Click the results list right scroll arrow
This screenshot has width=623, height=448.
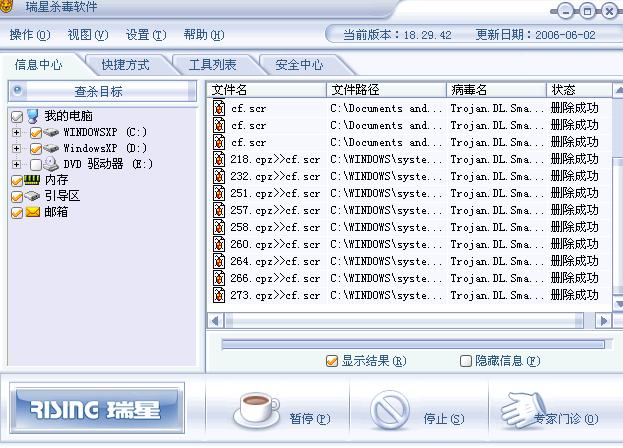point(604,320)
